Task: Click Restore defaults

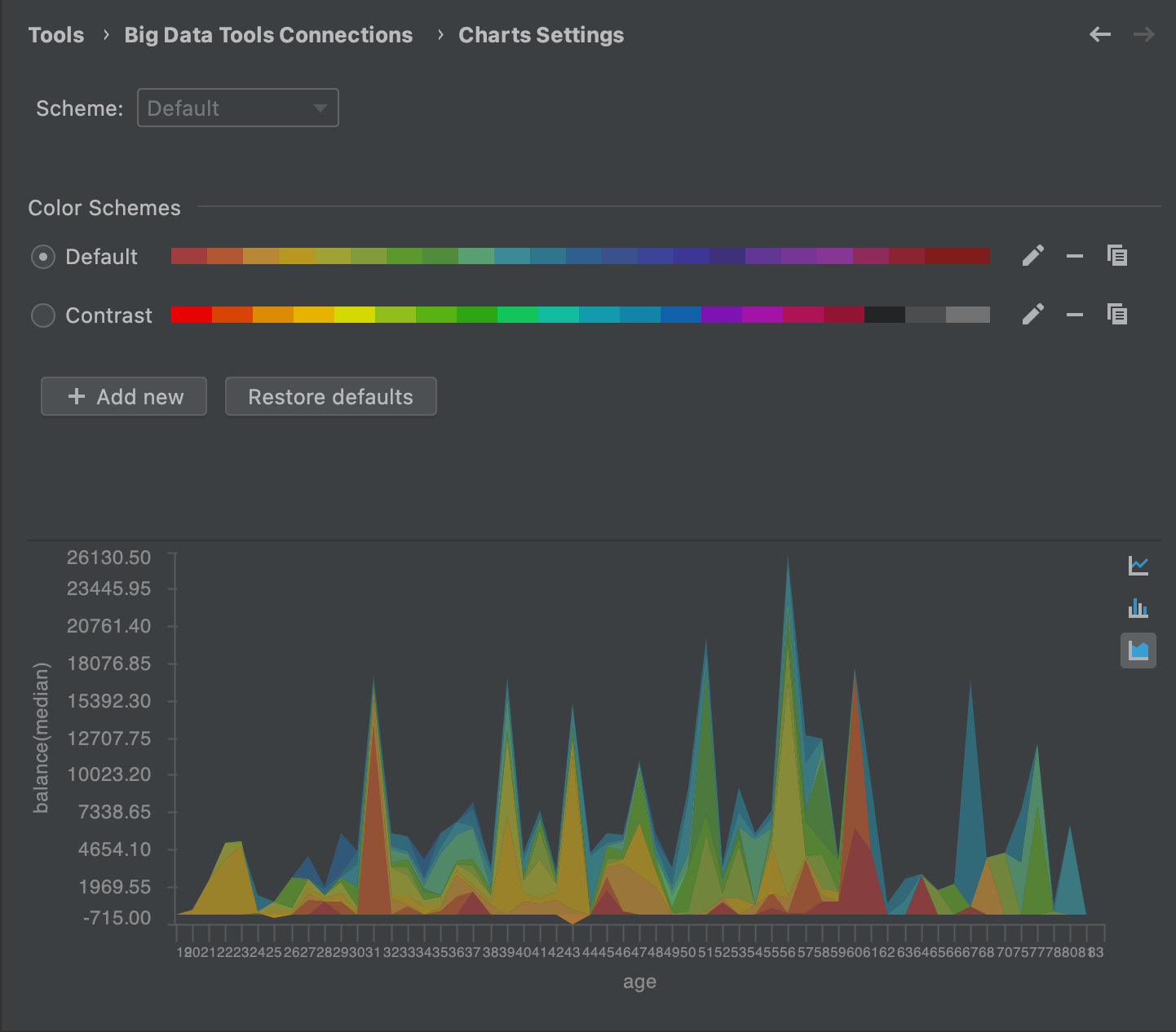Action: 330,396
